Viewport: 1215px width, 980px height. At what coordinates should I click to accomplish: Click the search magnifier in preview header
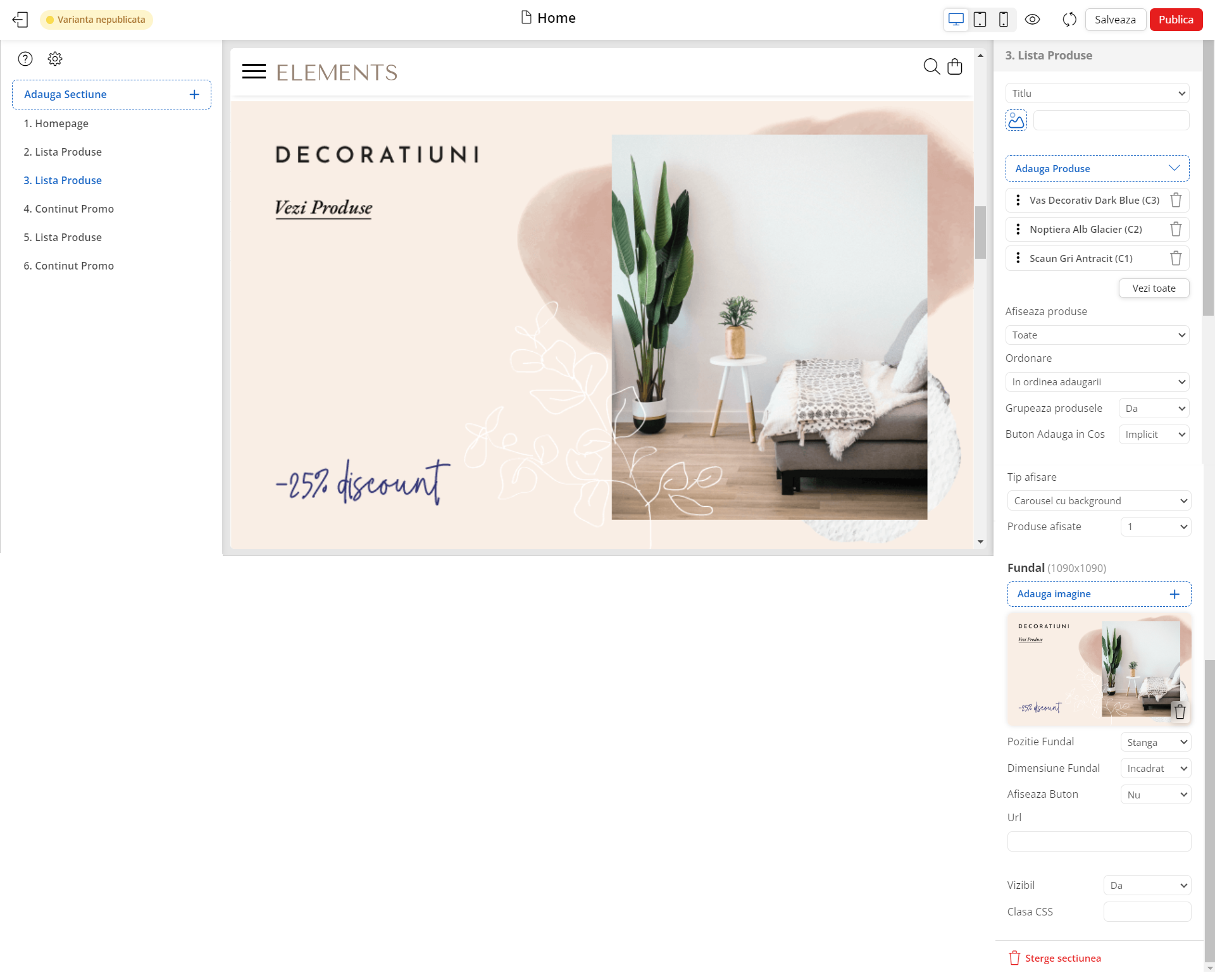[x=931, y=66]
